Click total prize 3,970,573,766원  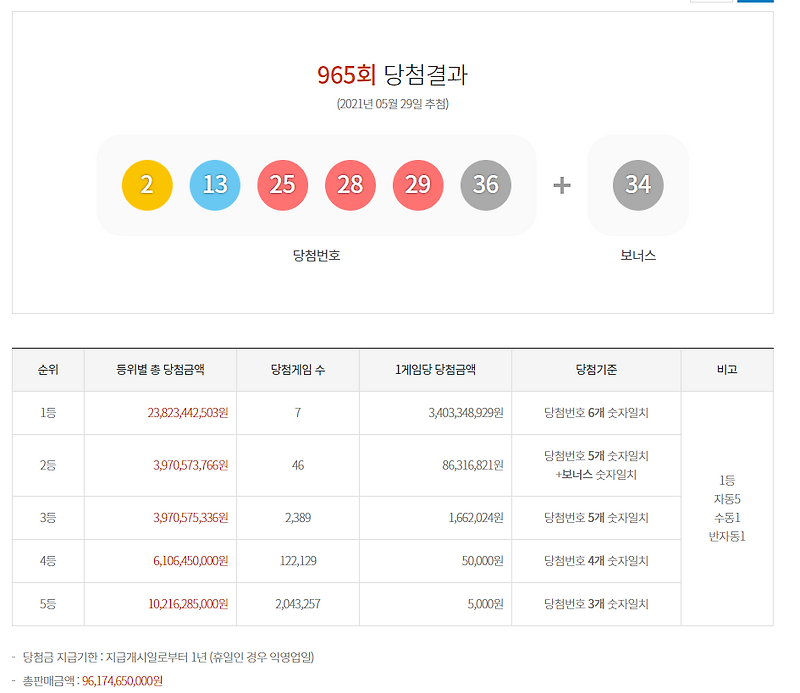tap(191, 465)
